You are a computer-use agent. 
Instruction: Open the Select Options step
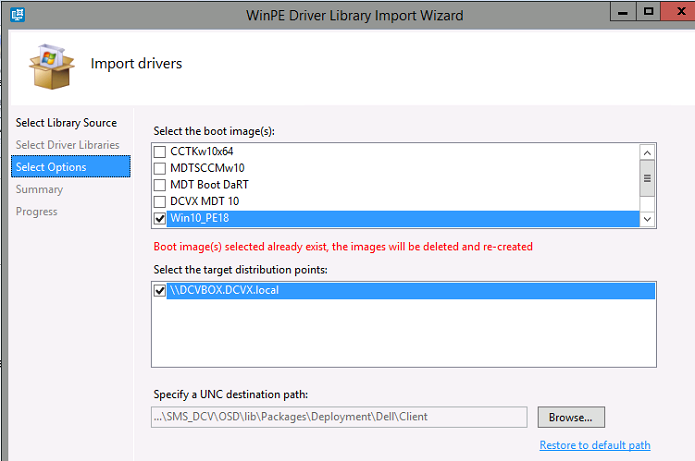point(71,167)
